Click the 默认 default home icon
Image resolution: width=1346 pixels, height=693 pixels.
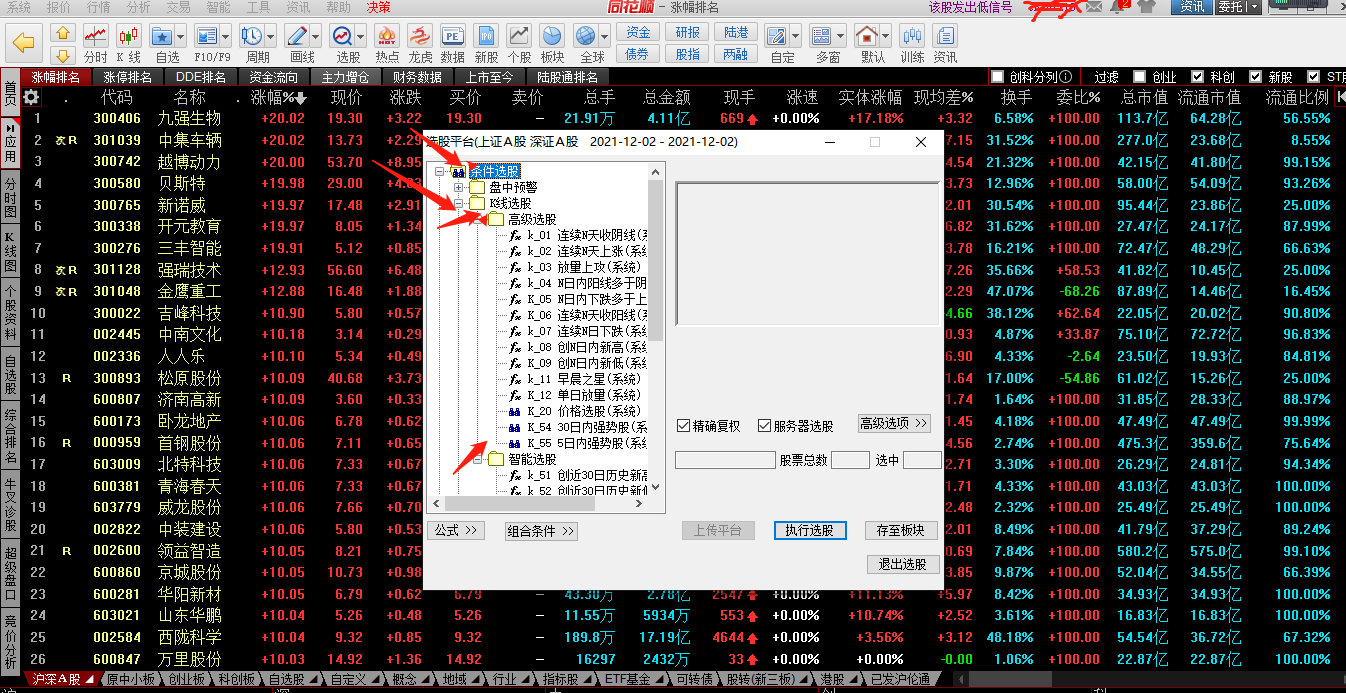click(x=867, y=36)
